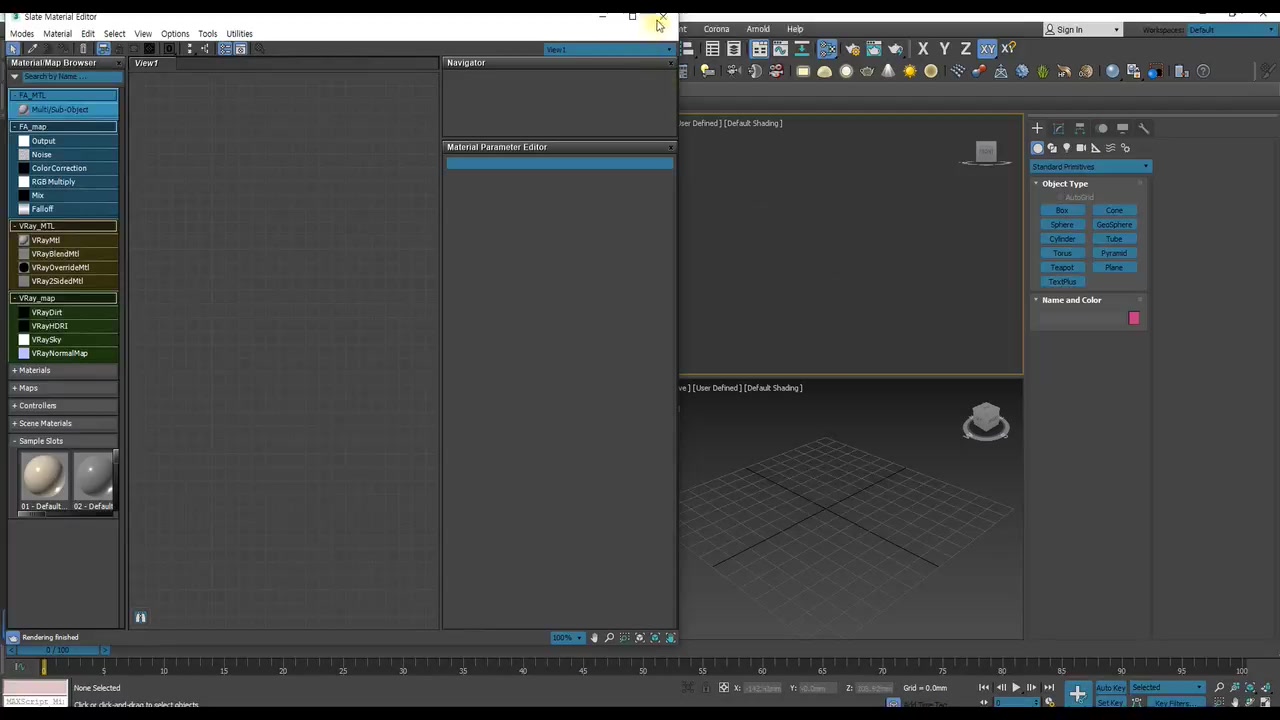This screenshot has width=1280, height=720.
Task: Select the Cameras category icon
Action: (1081, 148)
